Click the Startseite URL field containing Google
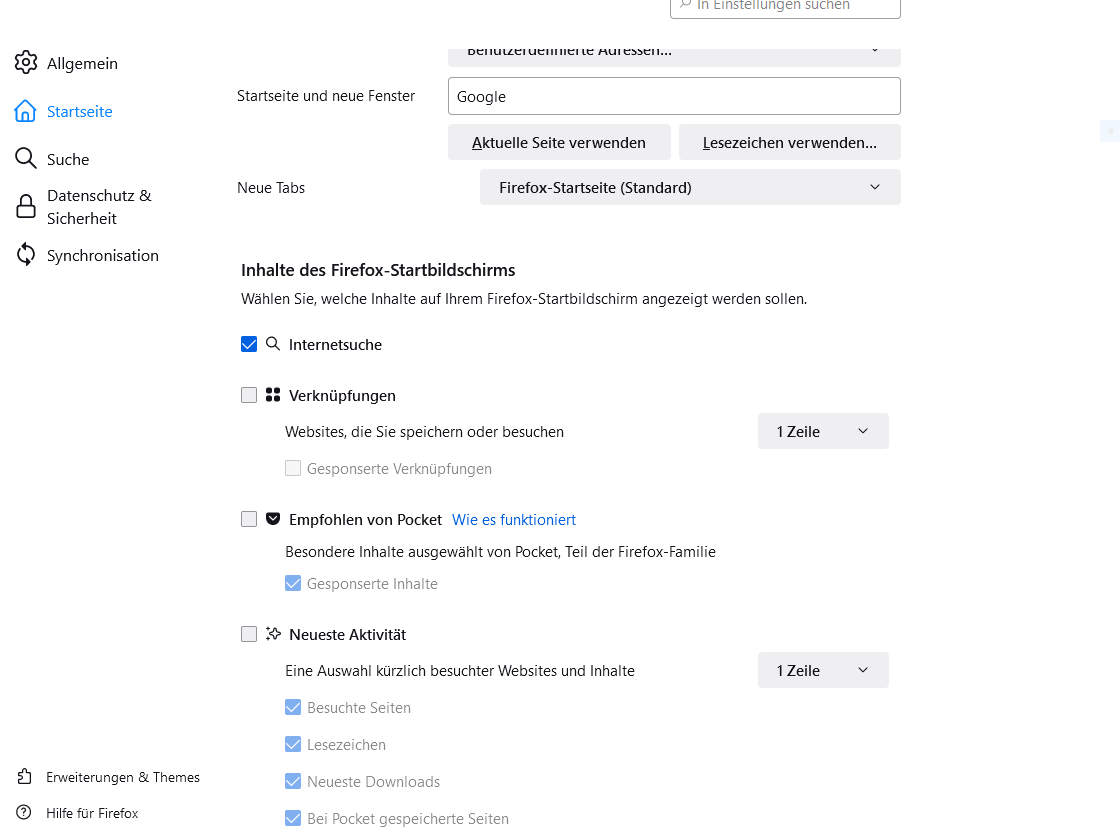1120x840 pixels. point(674,96)
